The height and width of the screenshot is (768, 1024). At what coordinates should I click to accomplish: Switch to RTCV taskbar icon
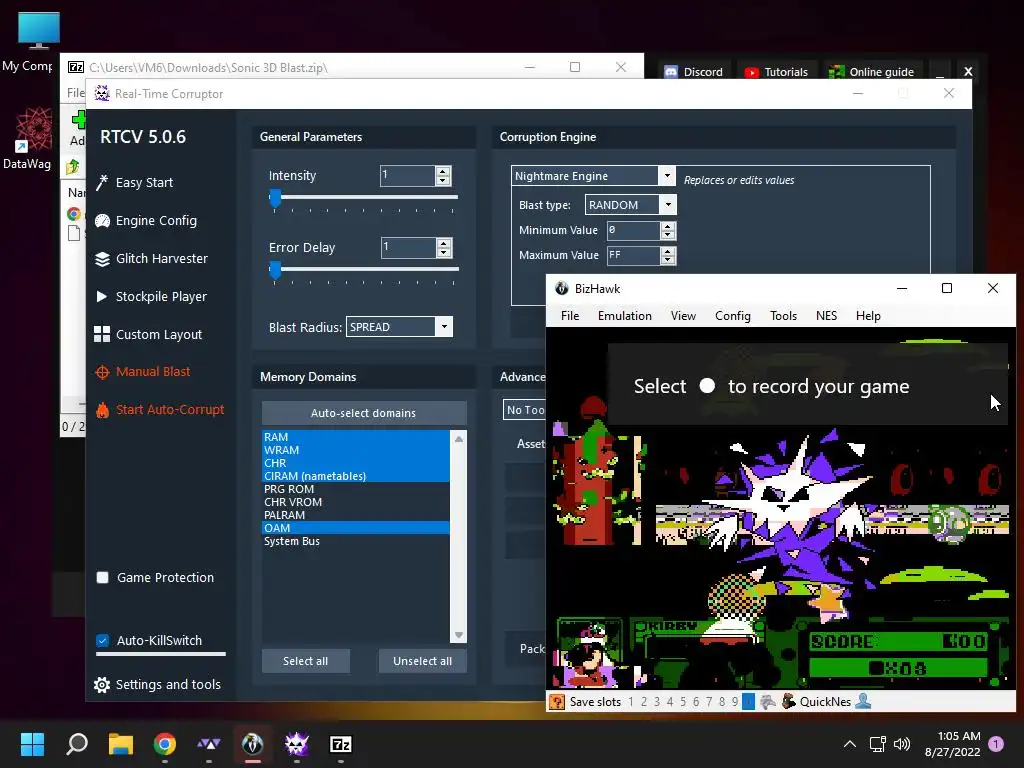pos(296,744)
